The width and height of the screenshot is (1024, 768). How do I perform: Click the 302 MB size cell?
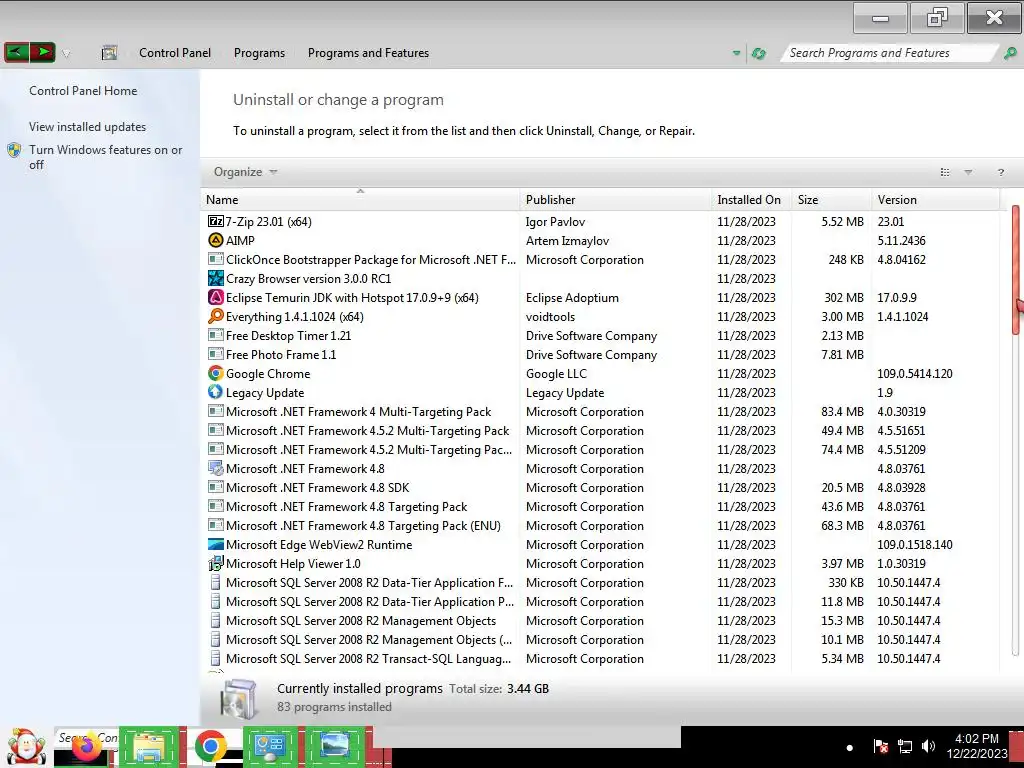(x=844, y=297)
